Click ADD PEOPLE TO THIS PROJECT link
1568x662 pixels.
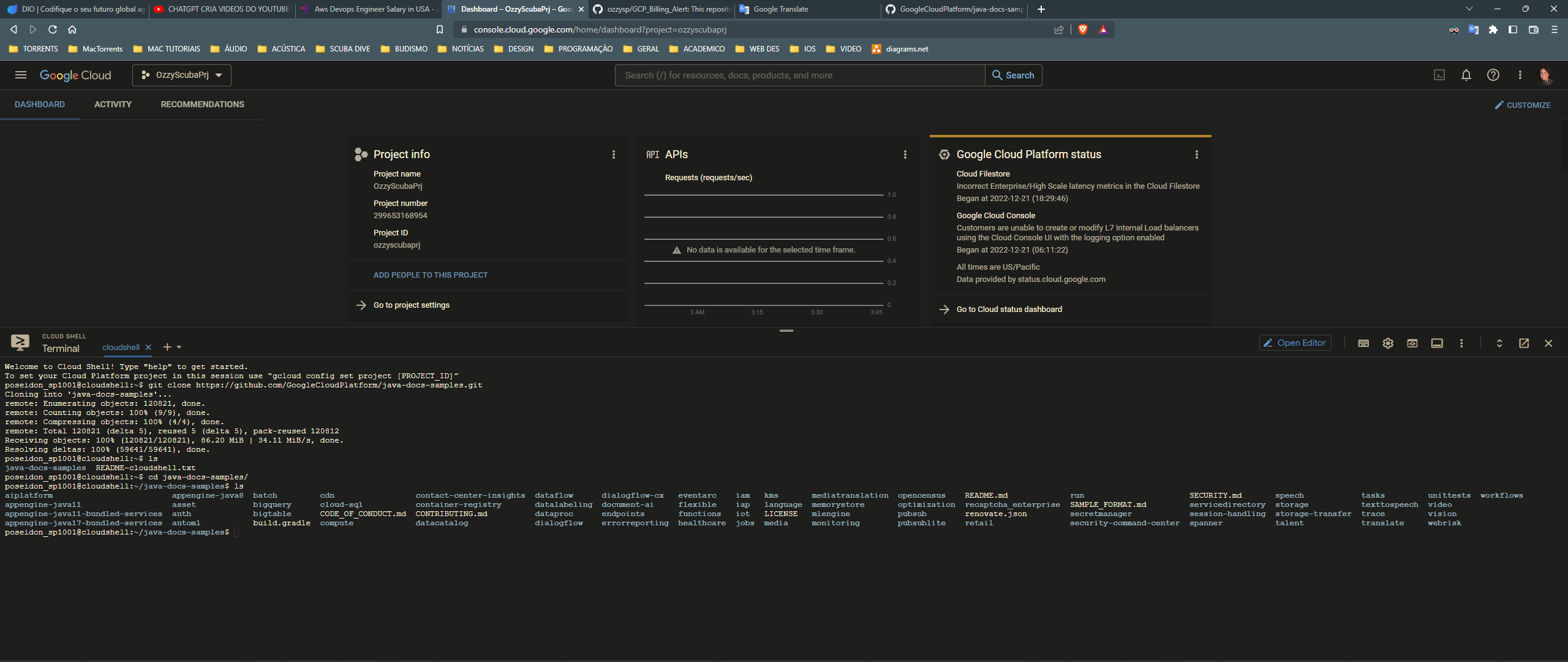(x=431, y=275)
